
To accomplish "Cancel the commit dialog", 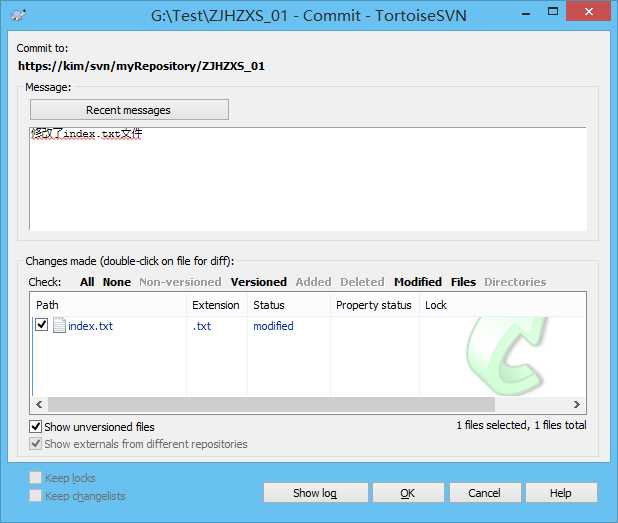I will pyautogui.click(x=484, y=493).
